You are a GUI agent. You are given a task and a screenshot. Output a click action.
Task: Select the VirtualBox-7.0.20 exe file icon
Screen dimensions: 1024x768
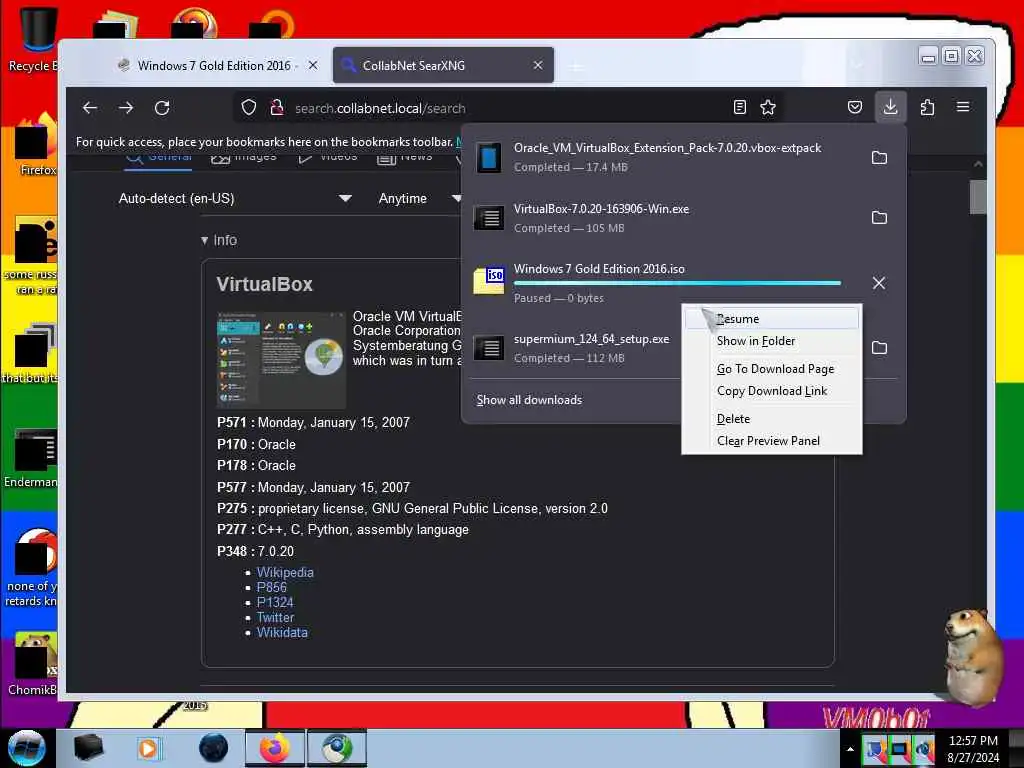coord(488,217)
